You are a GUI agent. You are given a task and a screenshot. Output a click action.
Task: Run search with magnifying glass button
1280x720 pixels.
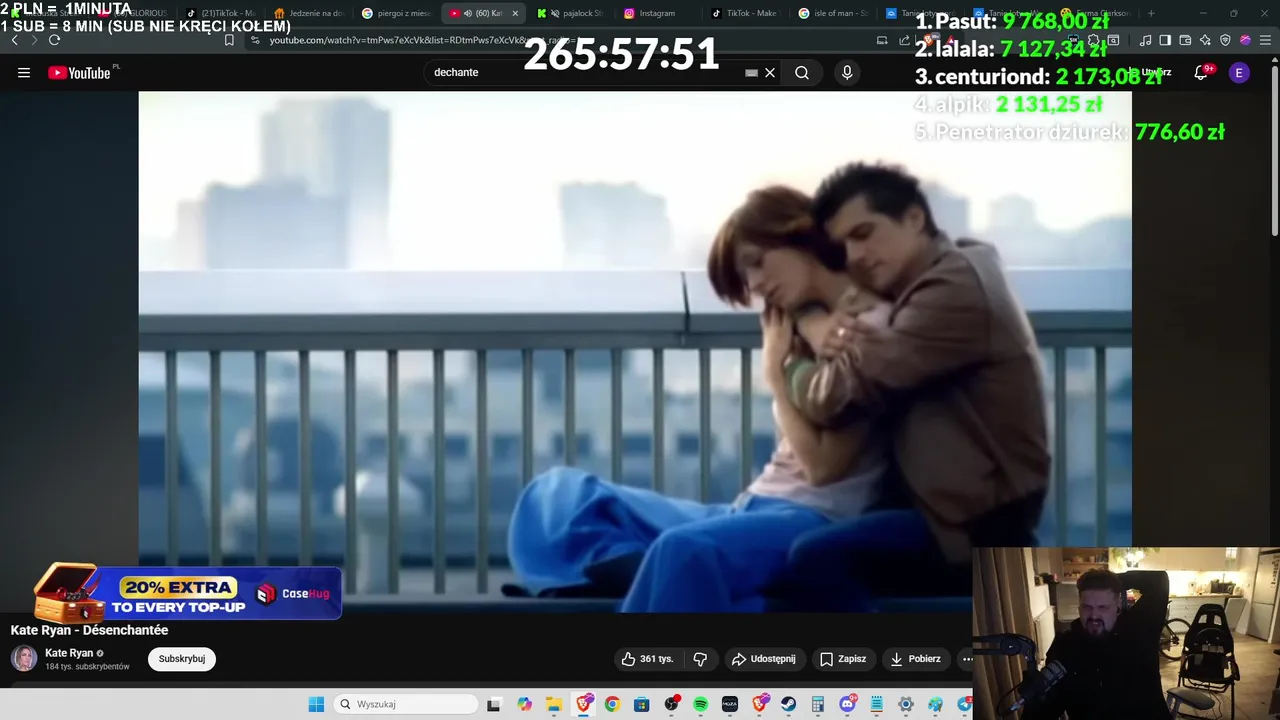pos(802,73)
